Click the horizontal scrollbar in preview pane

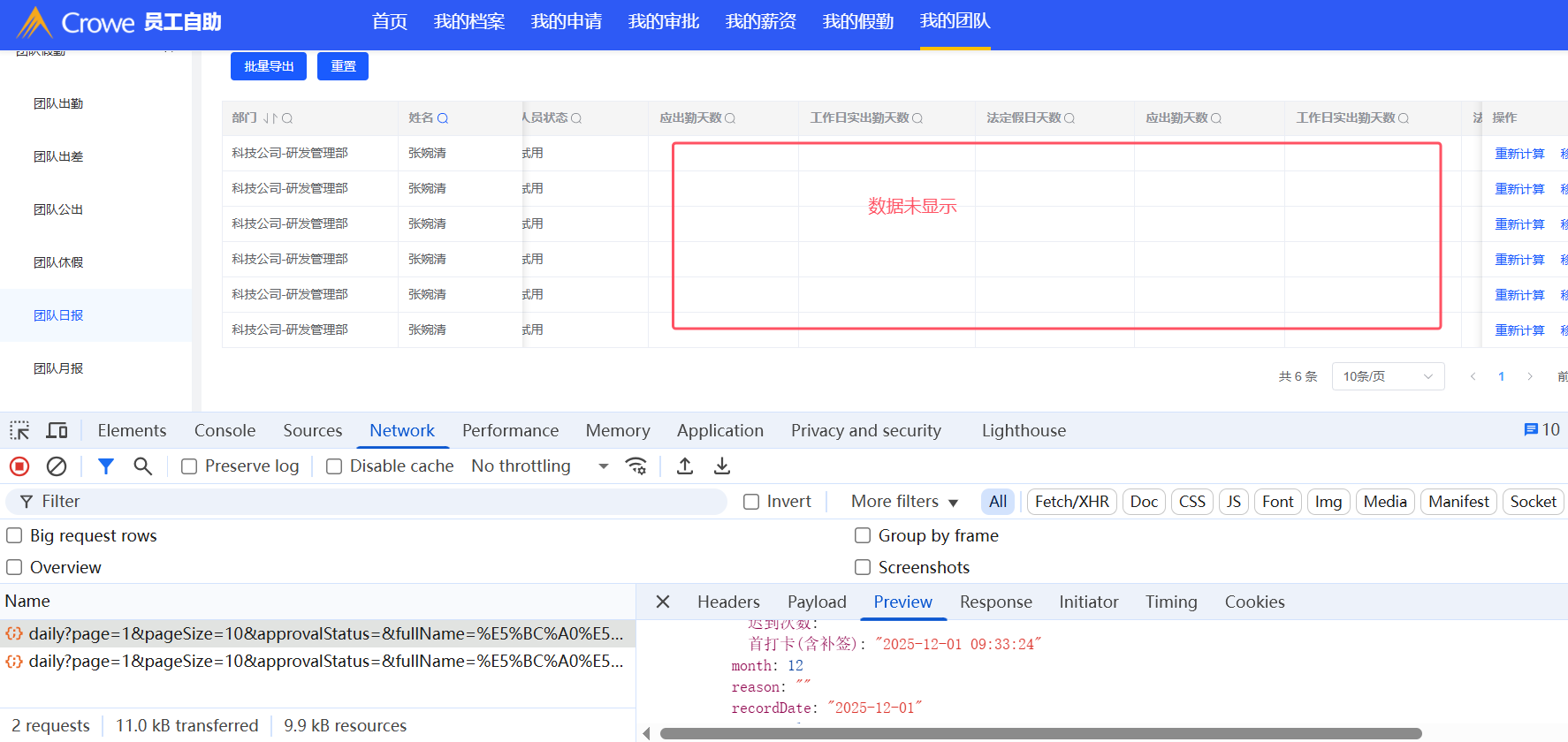1039,733
